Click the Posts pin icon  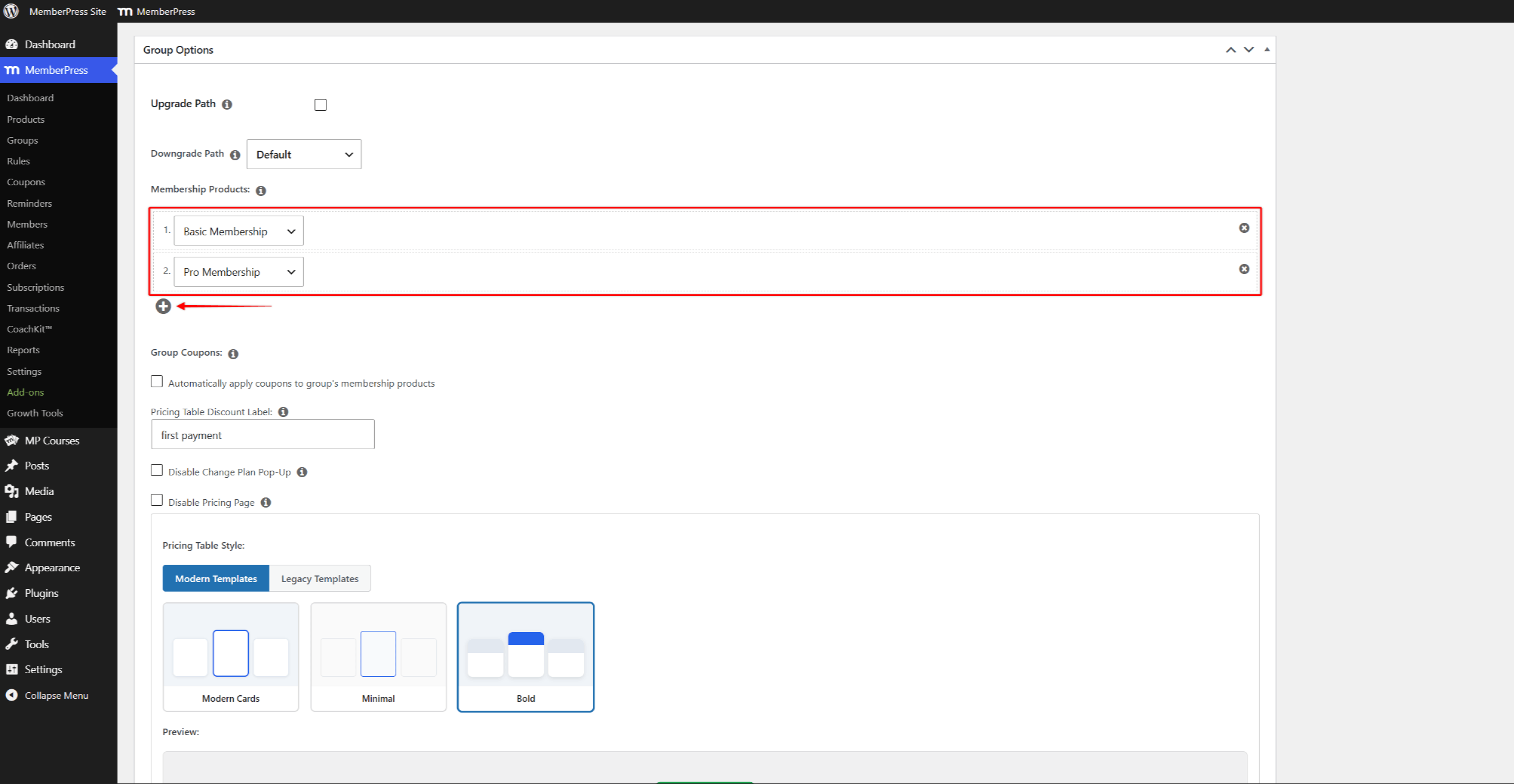point(12,466)
